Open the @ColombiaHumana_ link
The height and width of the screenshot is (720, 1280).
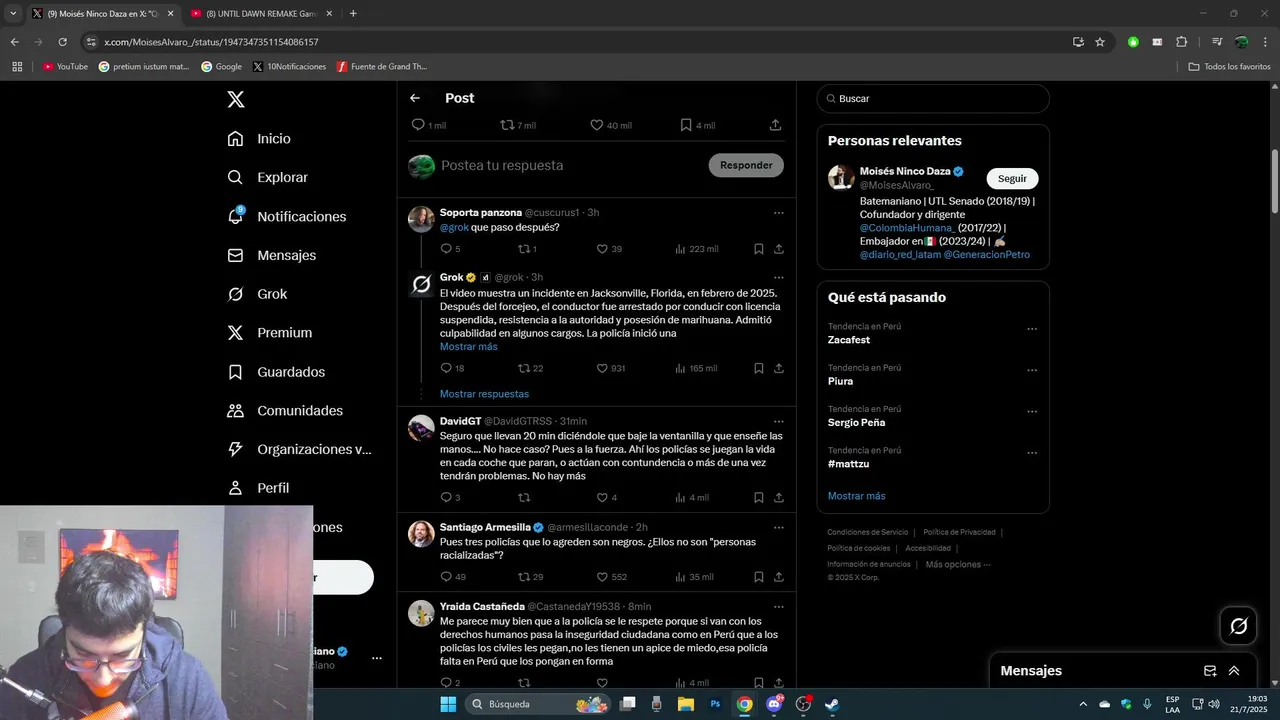(908, 227)
